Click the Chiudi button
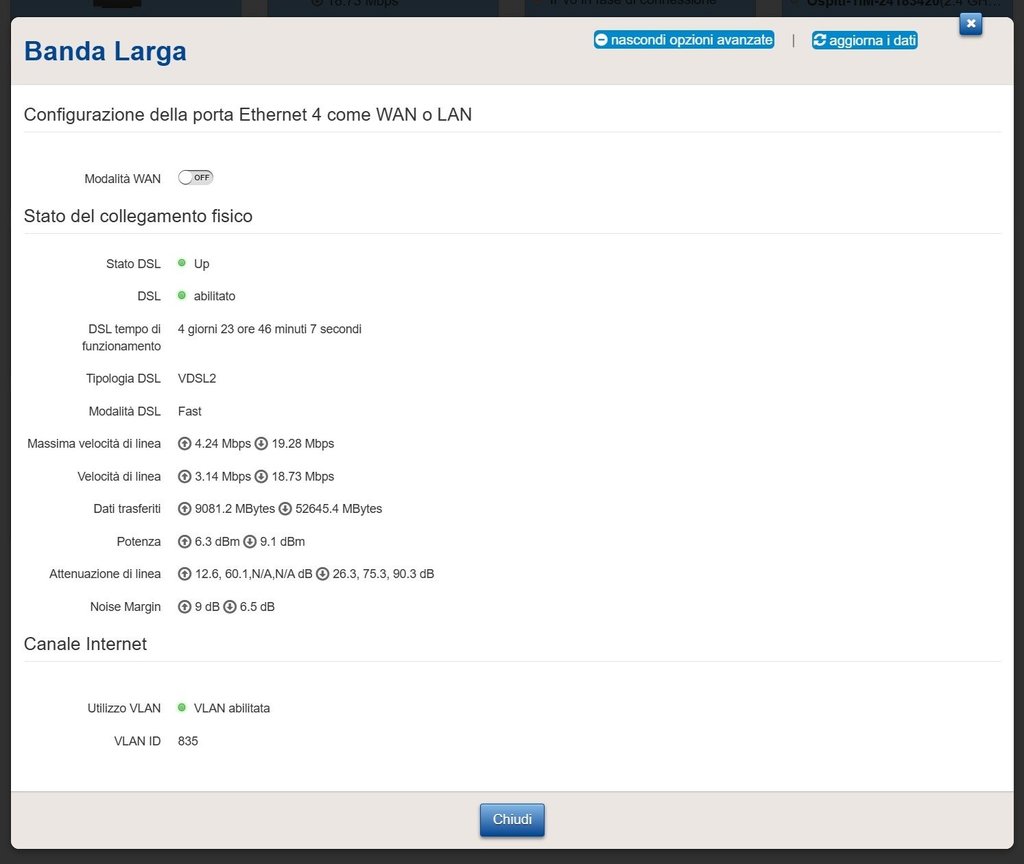This screenshot has height=864, width=1024. click(x=512, y=820)
